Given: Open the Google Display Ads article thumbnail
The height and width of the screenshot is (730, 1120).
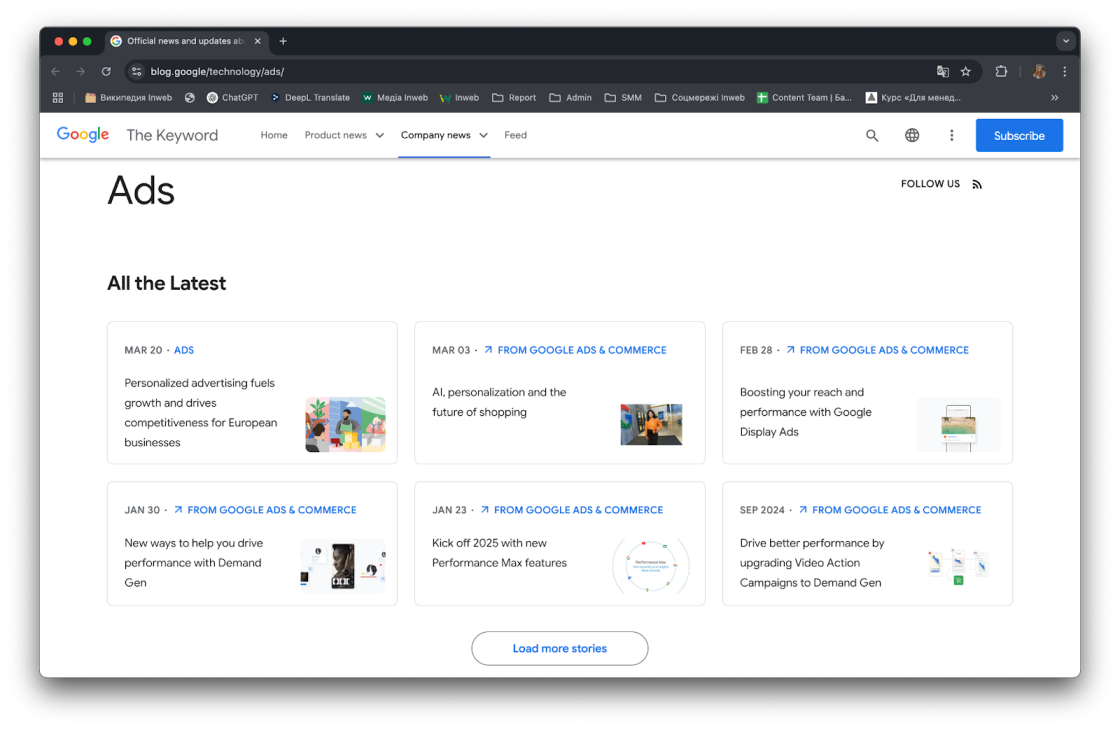Looking at the screenshot, I should tap(959, 425).
